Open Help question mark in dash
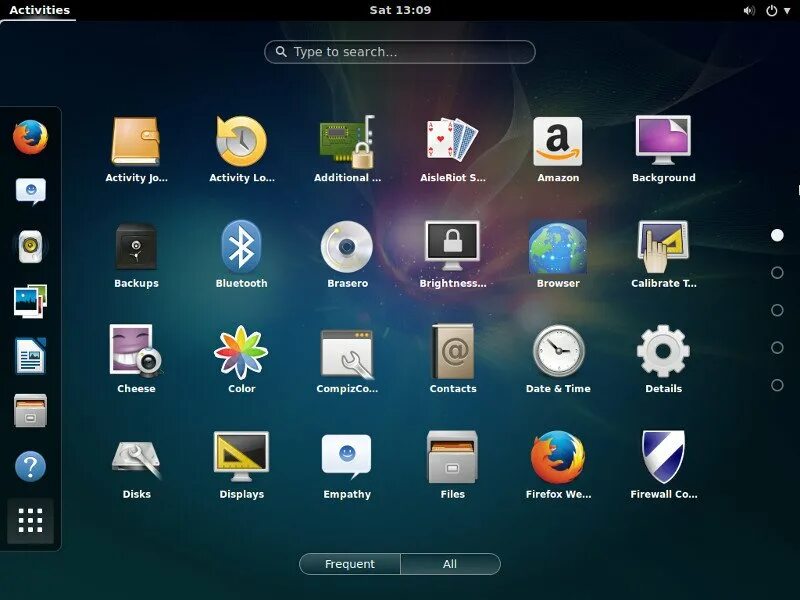 [31, 466]
